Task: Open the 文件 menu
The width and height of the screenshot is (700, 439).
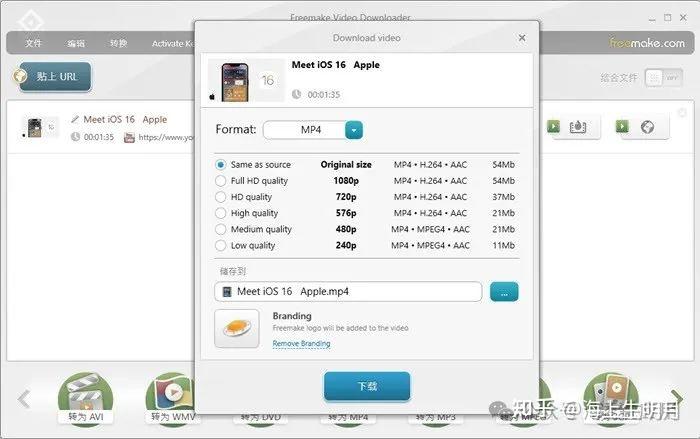Action: 33,43
